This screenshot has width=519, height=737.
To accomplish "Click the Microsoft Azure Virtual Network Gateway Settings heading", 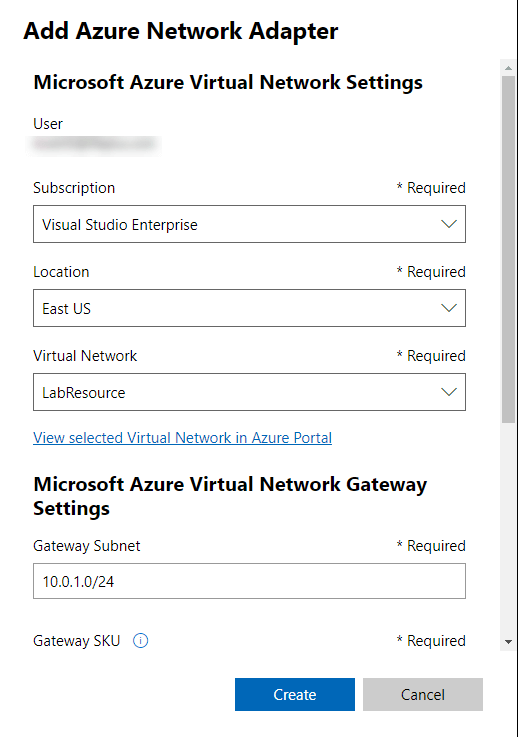I will coord(230,496).
